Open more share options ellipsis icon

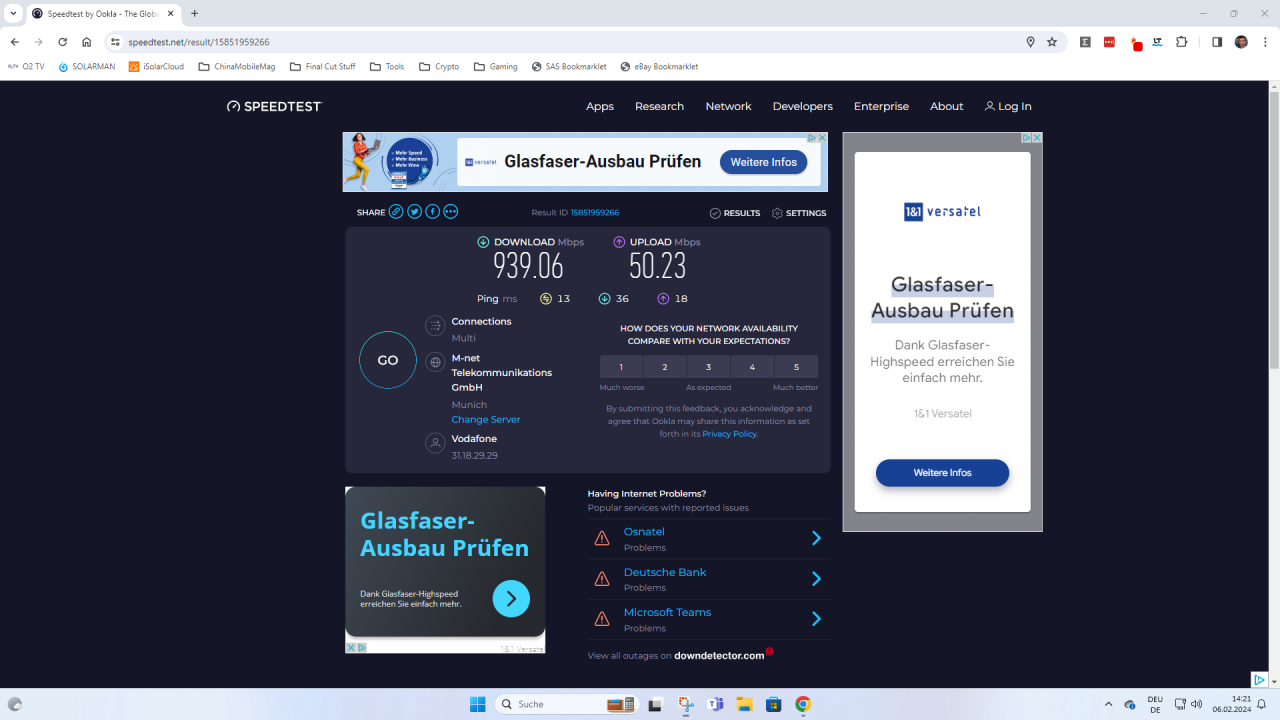[450, 212]
